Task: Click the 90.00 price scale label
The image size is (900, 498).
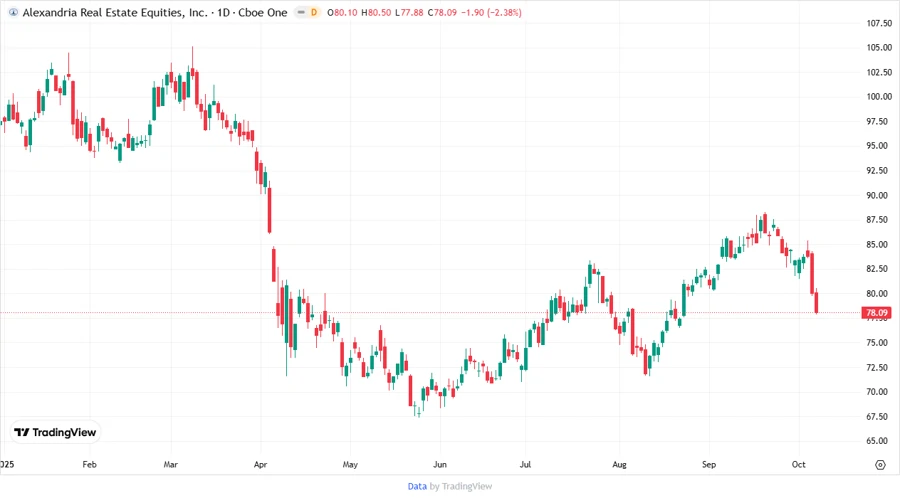Action: point(876,196)
